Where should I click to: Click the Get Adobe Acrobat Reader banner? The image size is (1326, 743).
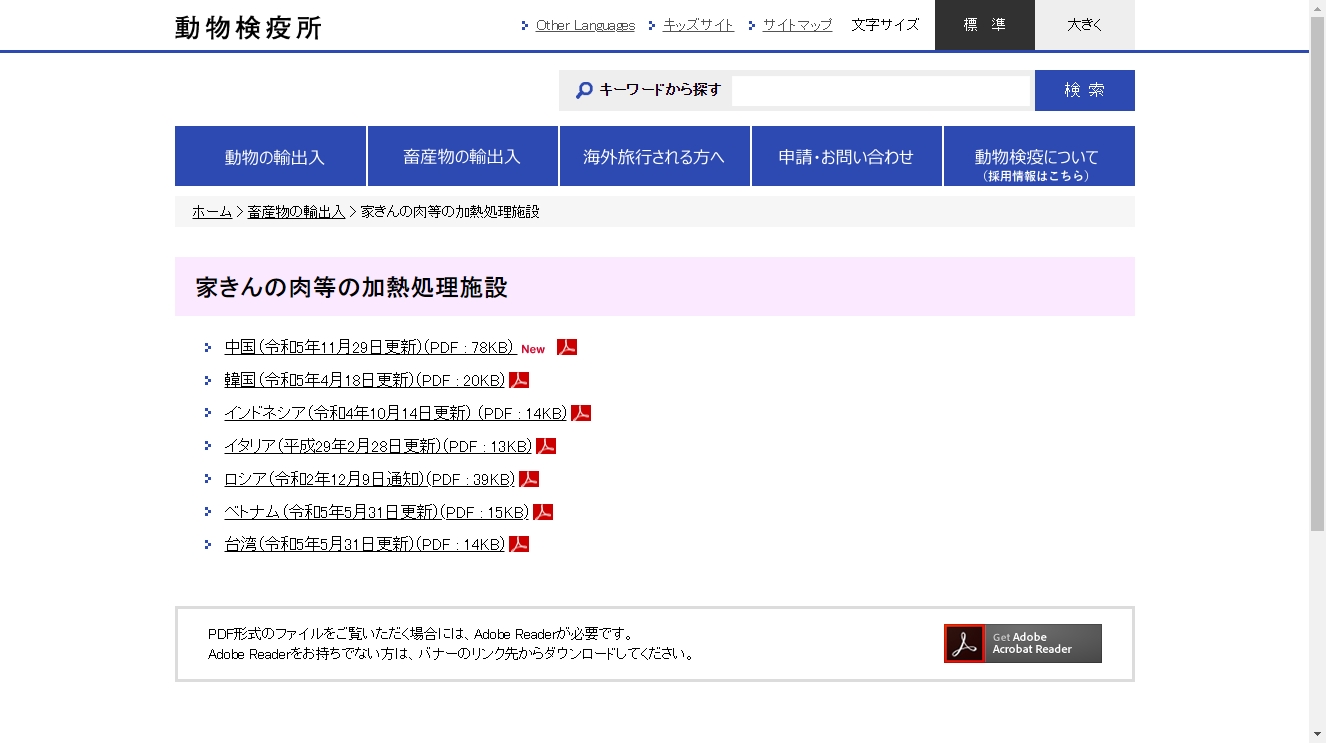[1022, 644]
